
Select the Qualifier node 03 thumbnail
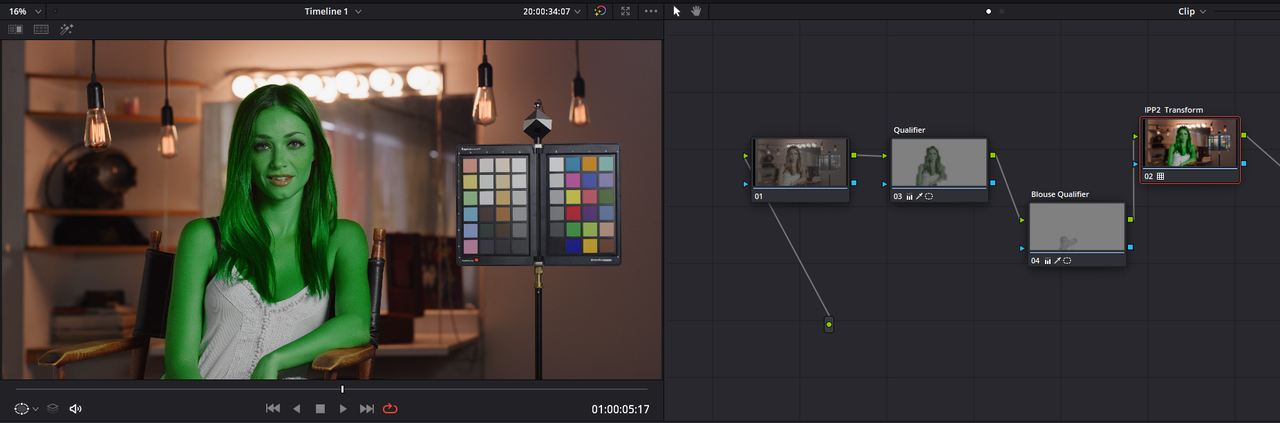[x=939, y=162]
